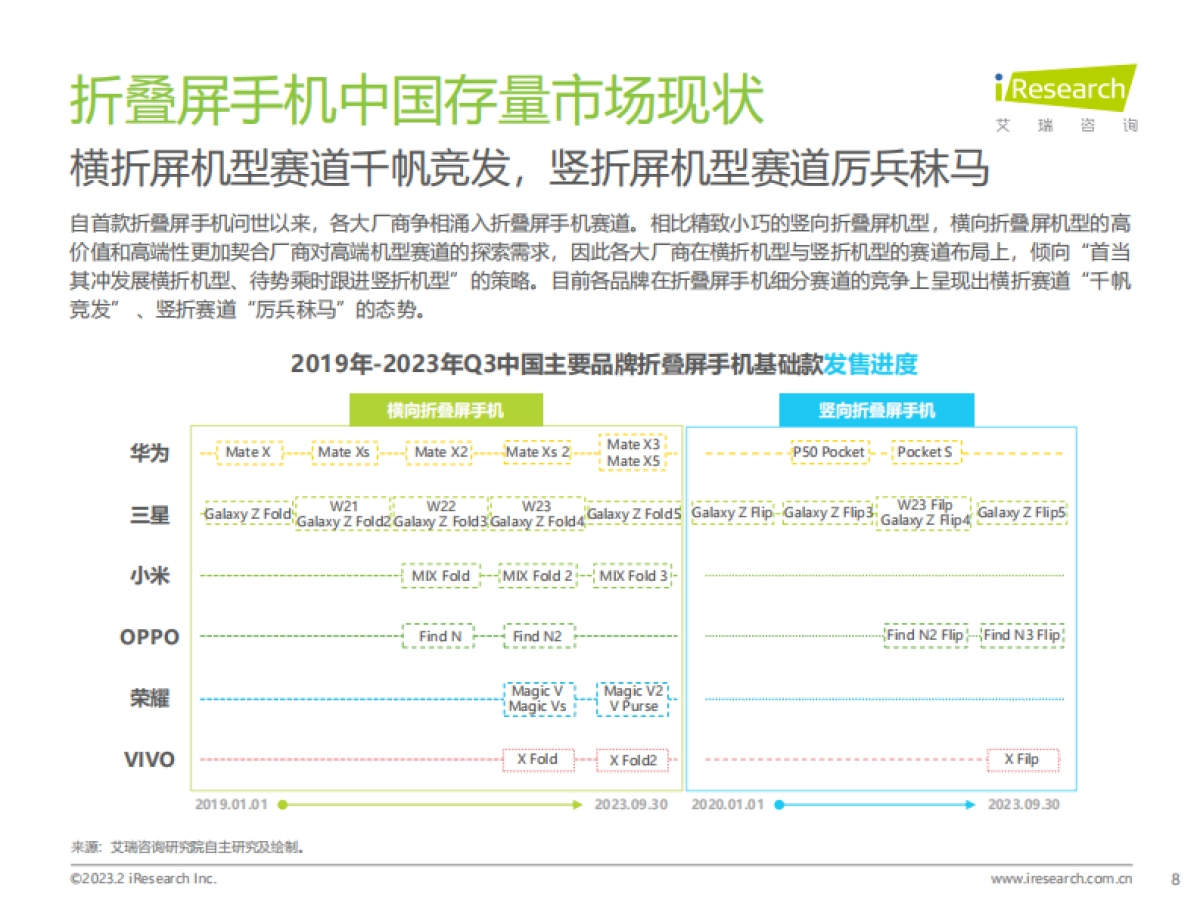The width and height of the screenshot is (1200, 900).
Task: Expand the W23 Filp Galaxy Z Flip4 box
Action: click(x=923, y=513)
